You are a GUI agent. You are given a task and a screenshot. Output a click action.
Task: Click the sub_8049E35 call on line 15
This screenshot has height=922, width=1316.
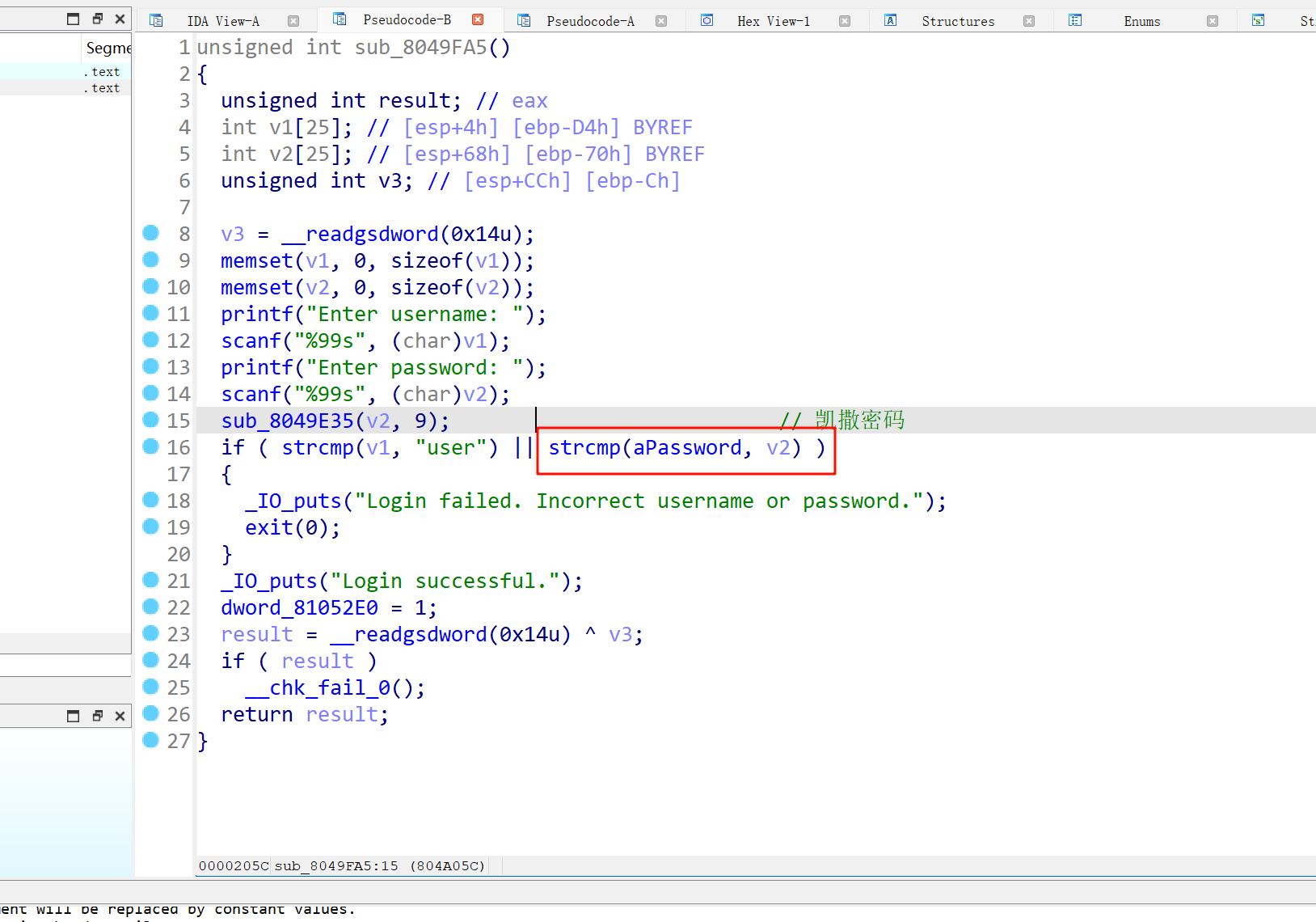point(288,421)
